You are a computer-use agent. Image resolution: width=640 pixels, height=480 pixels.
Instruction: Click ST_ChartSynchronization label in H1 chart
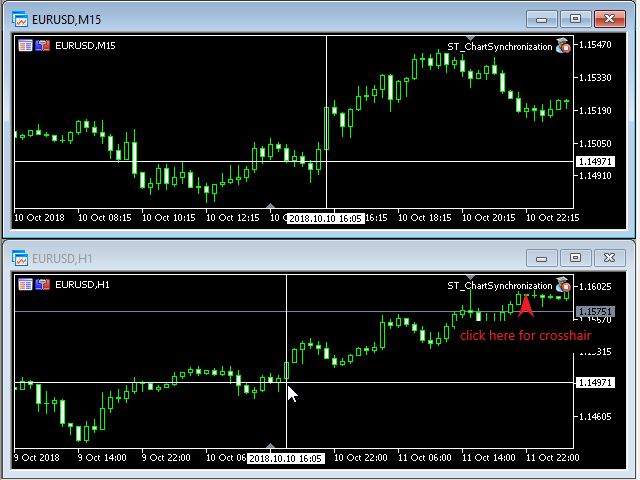500,286
